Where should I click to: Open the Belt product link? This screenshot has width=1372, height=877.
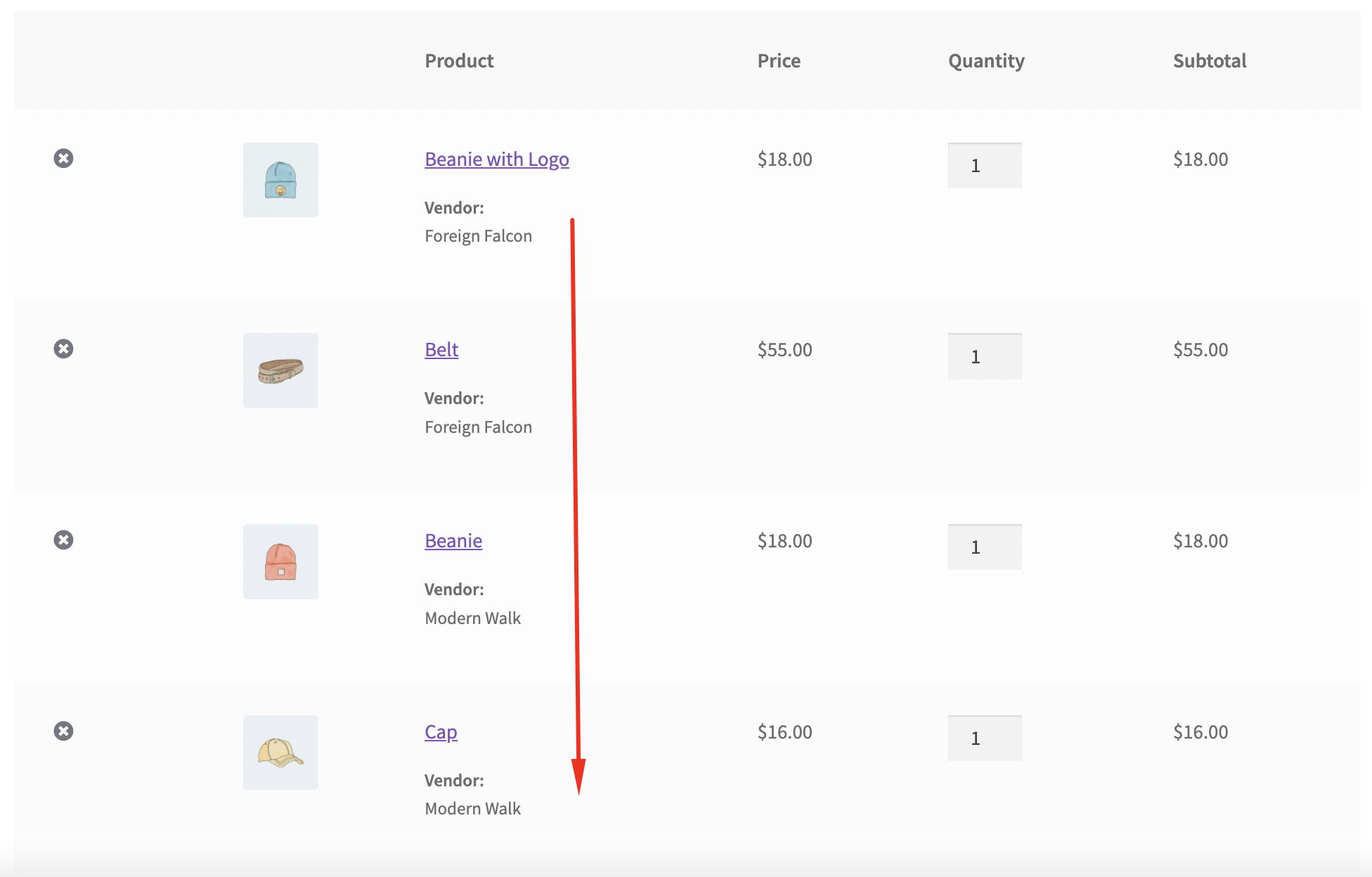pyautogui.click(x=441, y=350)
